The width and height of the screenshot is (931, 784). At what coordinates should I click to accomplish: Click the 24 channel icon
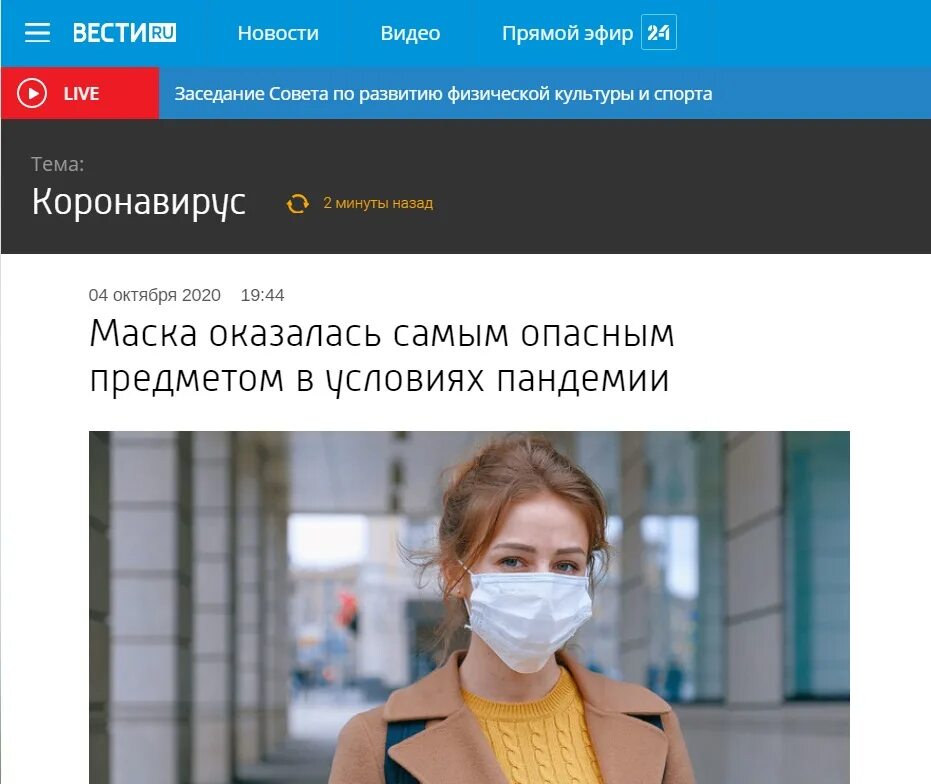coord(658,32)
